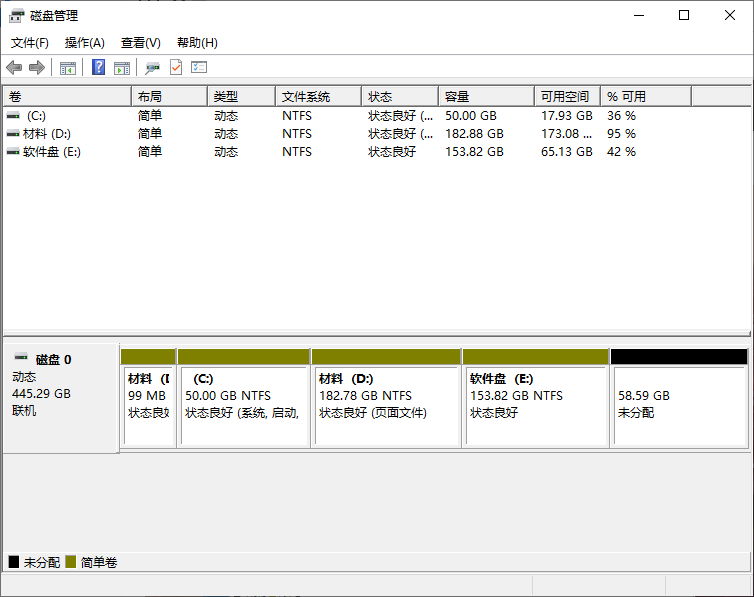Click the Back arrow toolbar icon
The width and height of the screenshot is (754, 597).
click(14, 68)
